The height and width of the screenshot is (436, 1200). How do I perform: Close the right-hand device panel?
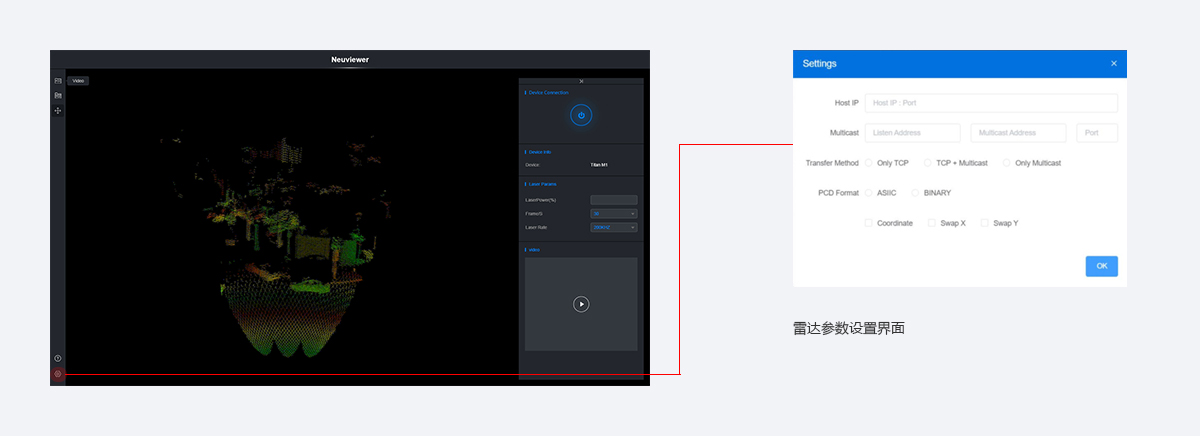coord(581,81)
